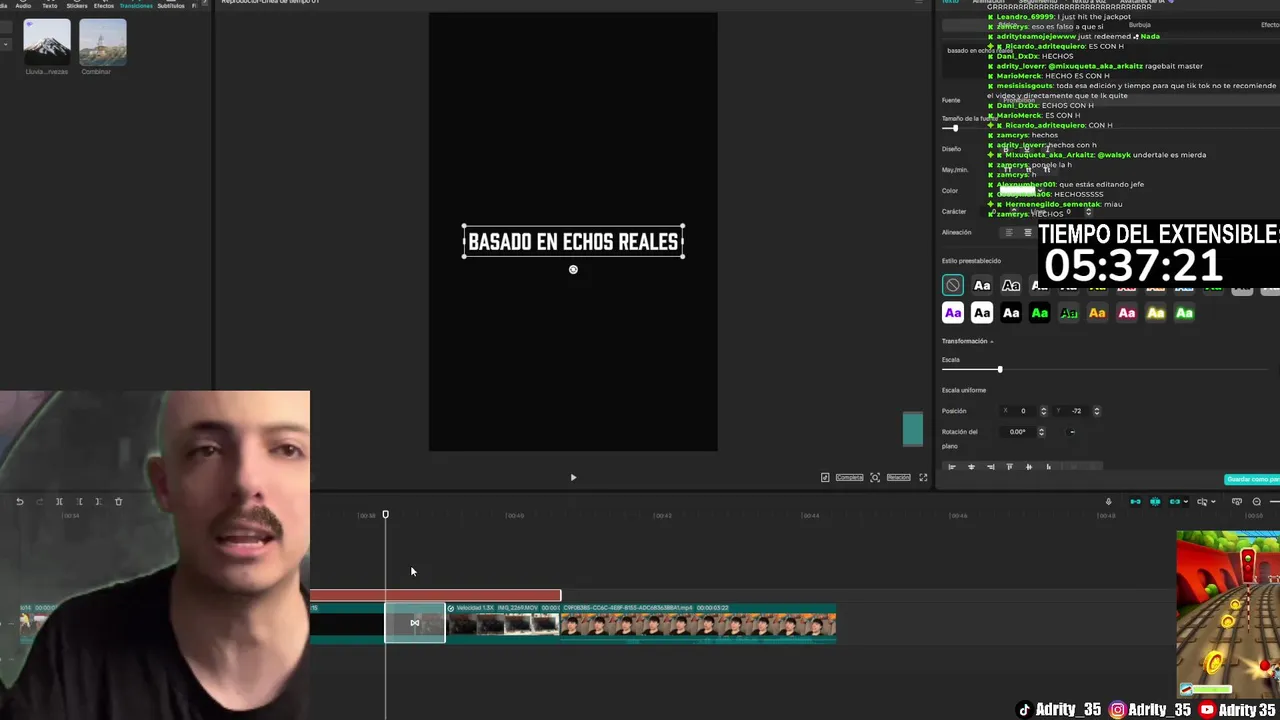Toggle auto snapping on the timeline

[x=1155, y=501]
